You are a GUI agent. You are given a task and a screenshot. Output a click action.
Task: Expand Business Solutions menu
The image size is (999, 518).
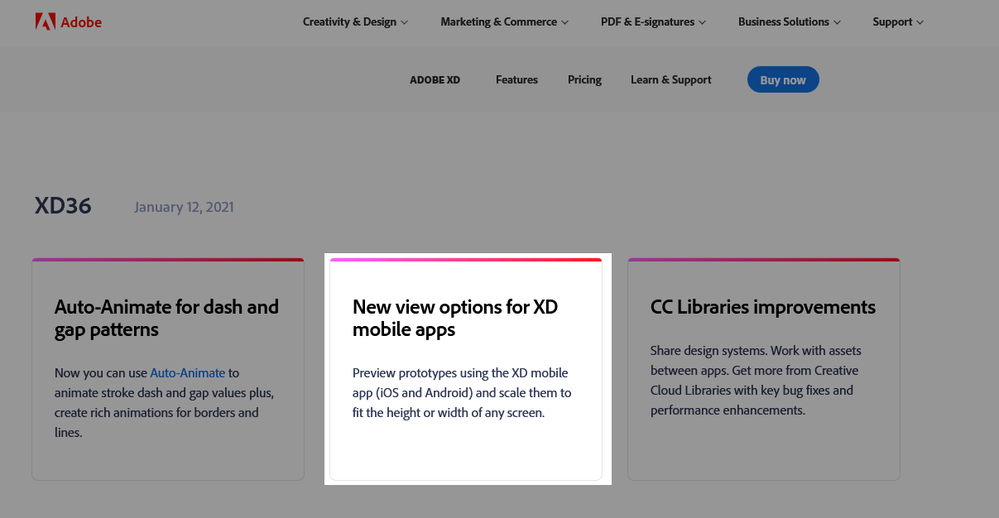point(789,22)
